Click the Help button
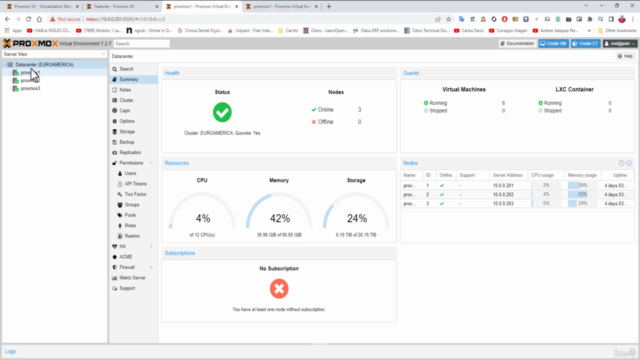This screenshot has width=640, height=360. [625, 56]
